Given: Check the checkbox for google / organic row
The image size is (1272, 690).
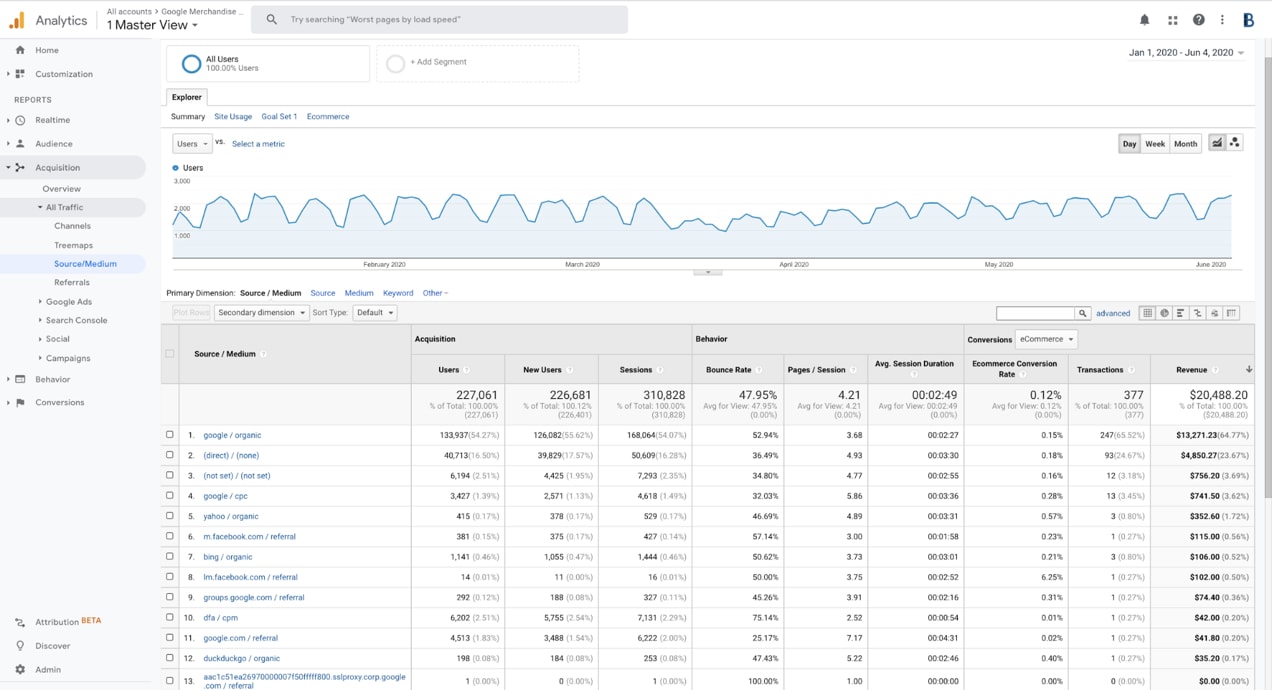Looking at the screenshot, I should [x=169, y=435].
